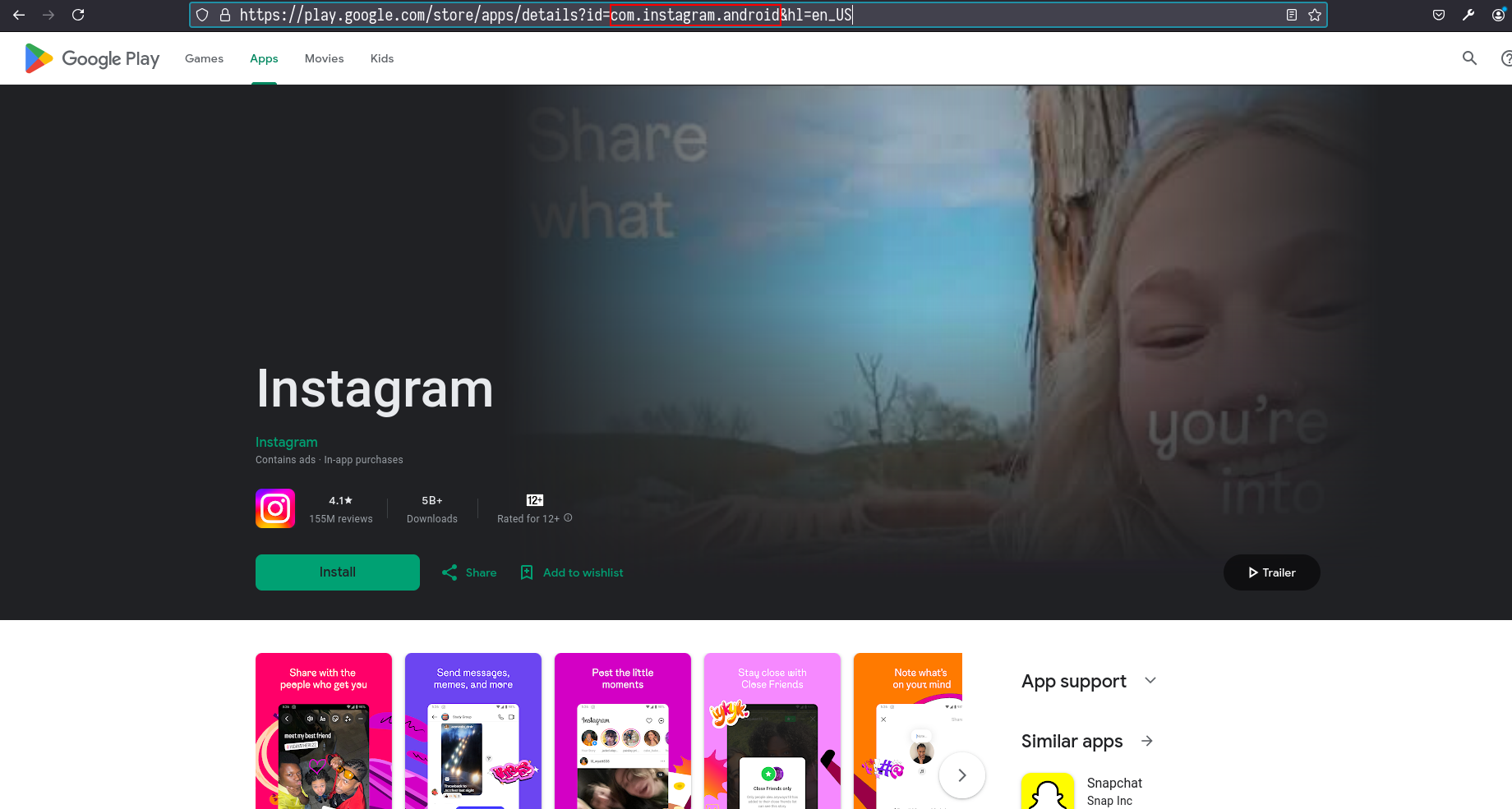
Task: Add Instagram to wishlist
Action: click(572, 572)
